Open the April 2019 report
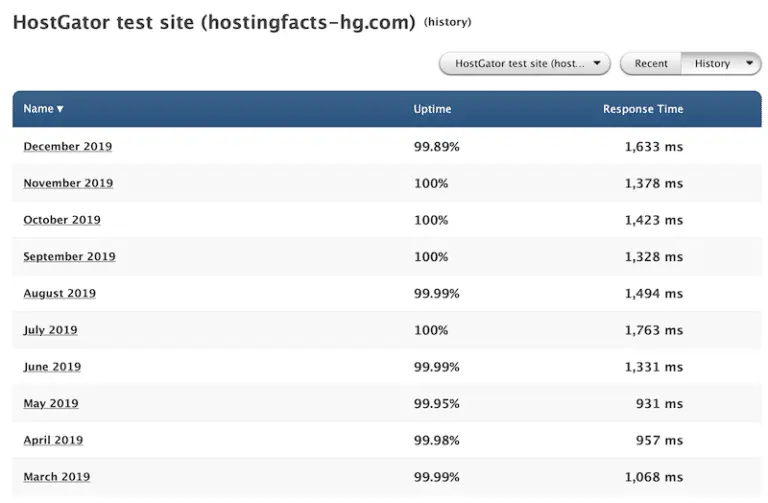Screen dimensions: 768x503 [53, 440]
